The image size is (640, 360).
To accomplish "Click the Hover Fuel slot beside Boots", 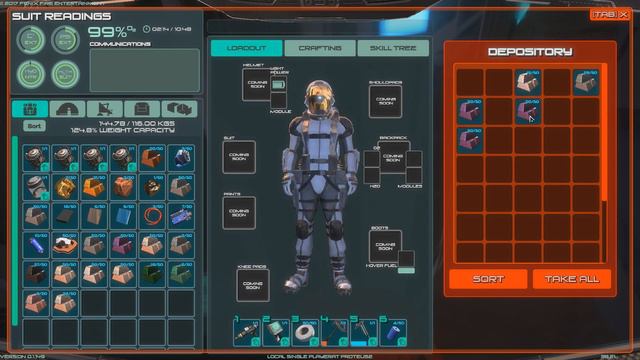I will [x=406, y=258].
